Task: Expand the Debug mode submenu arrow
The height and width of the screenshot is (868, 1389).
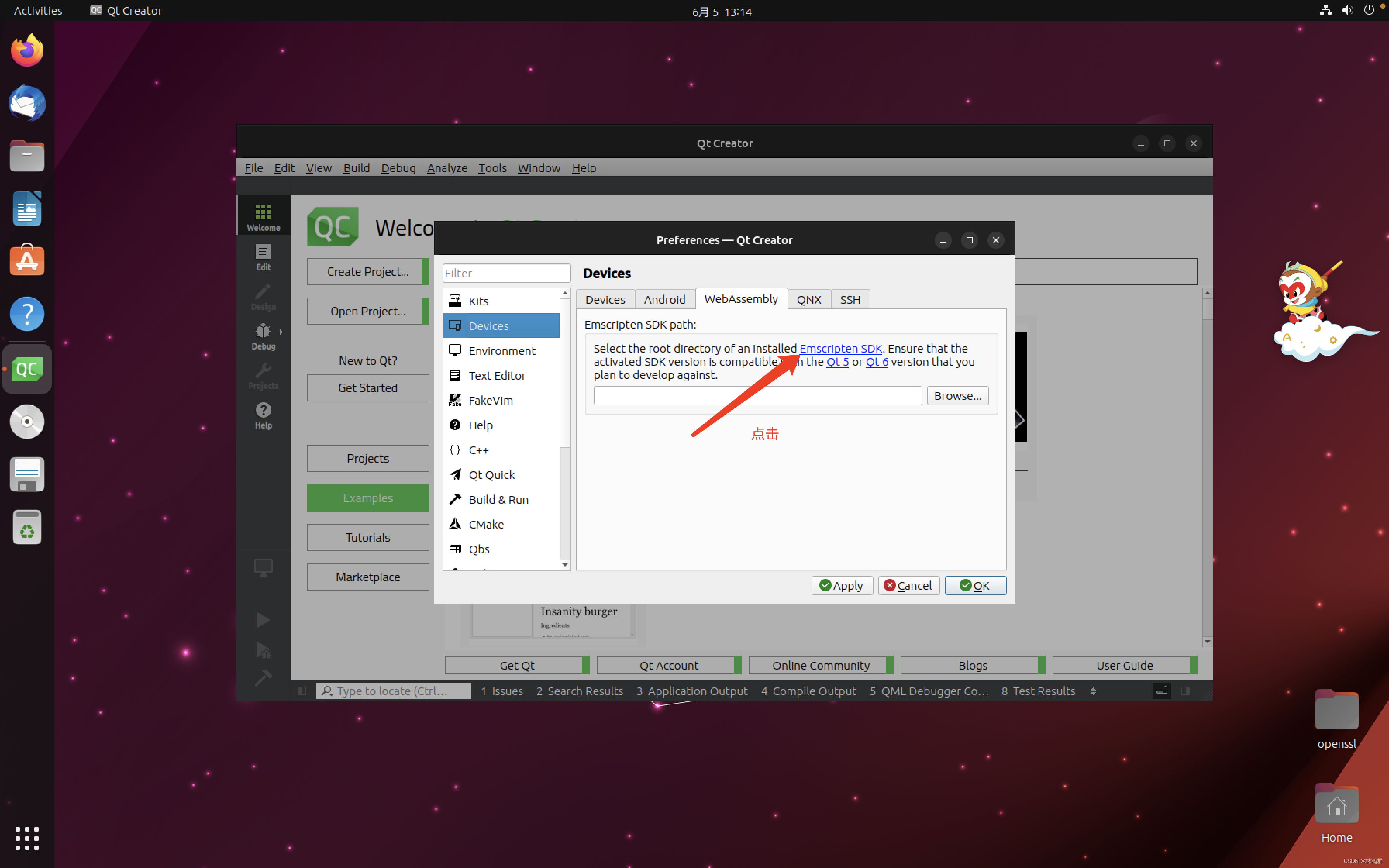Action: point(281,332)
